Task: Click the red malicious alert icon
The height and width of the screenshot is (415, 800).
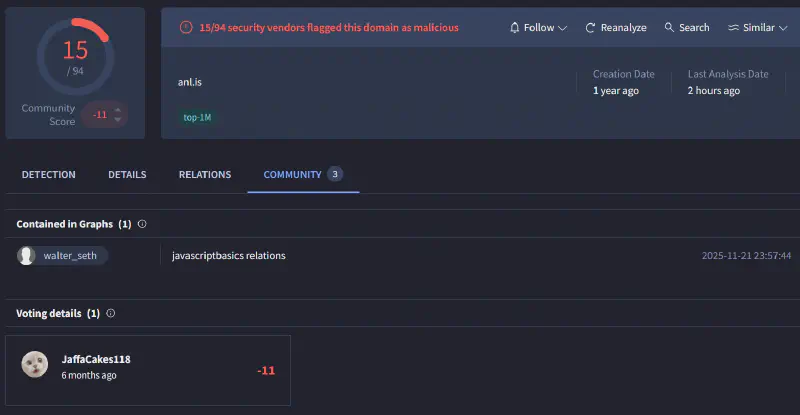Action: [186, 28]
